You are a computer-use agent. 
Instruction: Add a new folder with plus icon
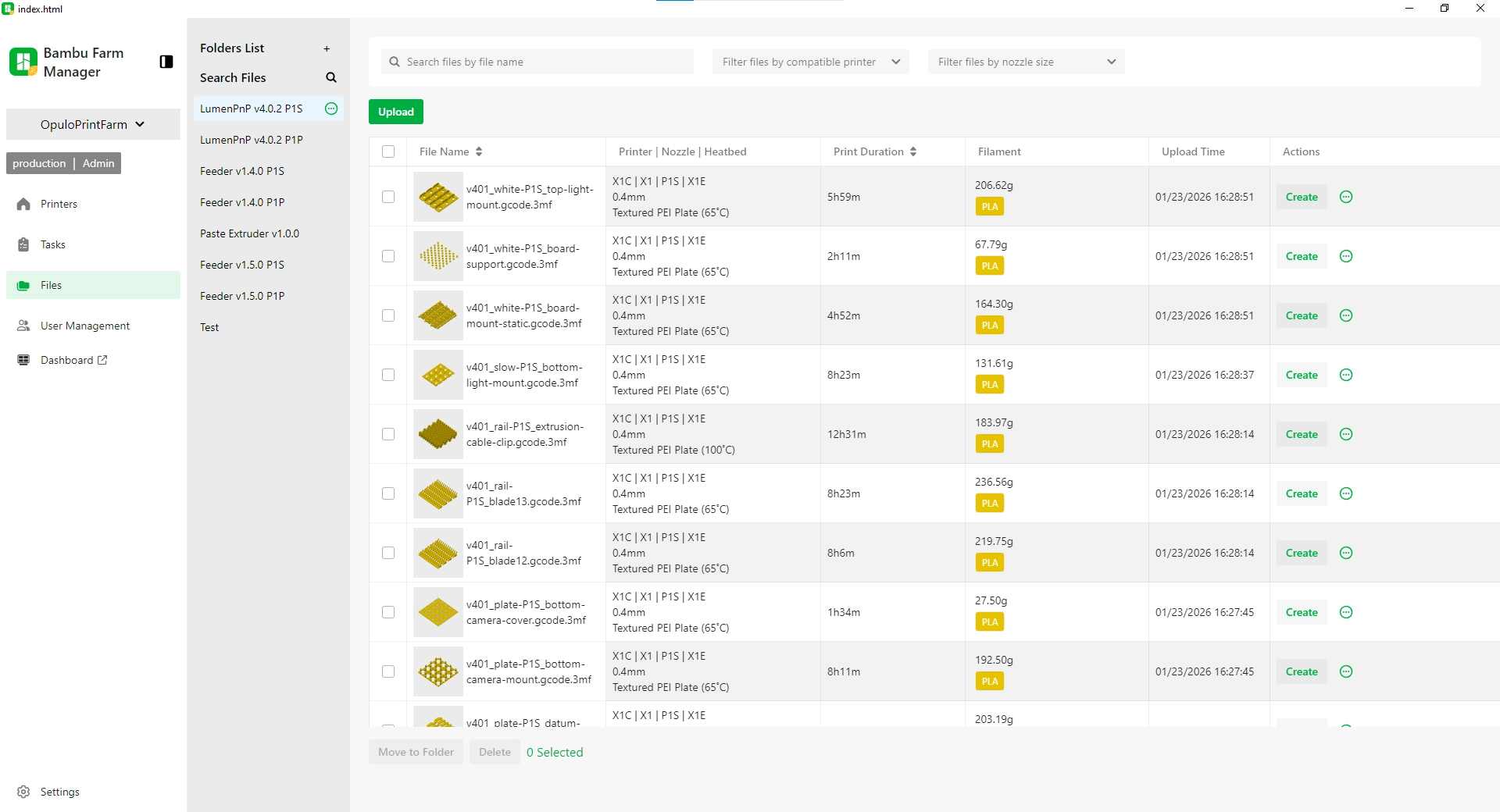point(327,48)
